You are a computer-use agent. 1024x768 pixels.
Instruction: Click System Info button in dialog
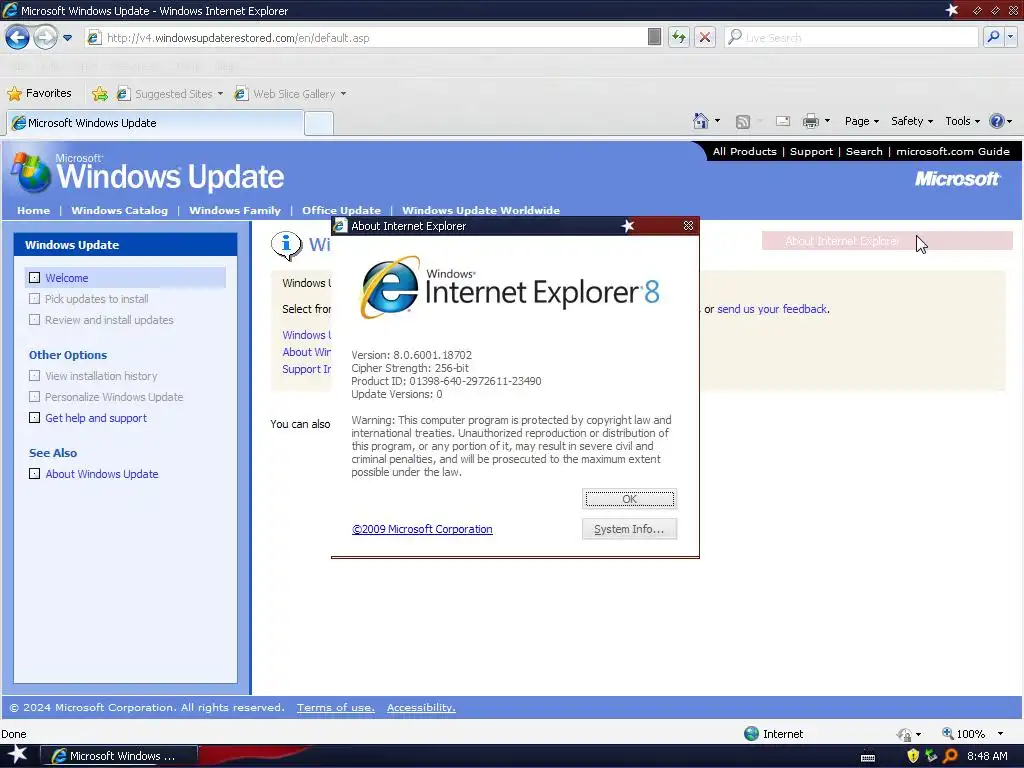[630, 529]
